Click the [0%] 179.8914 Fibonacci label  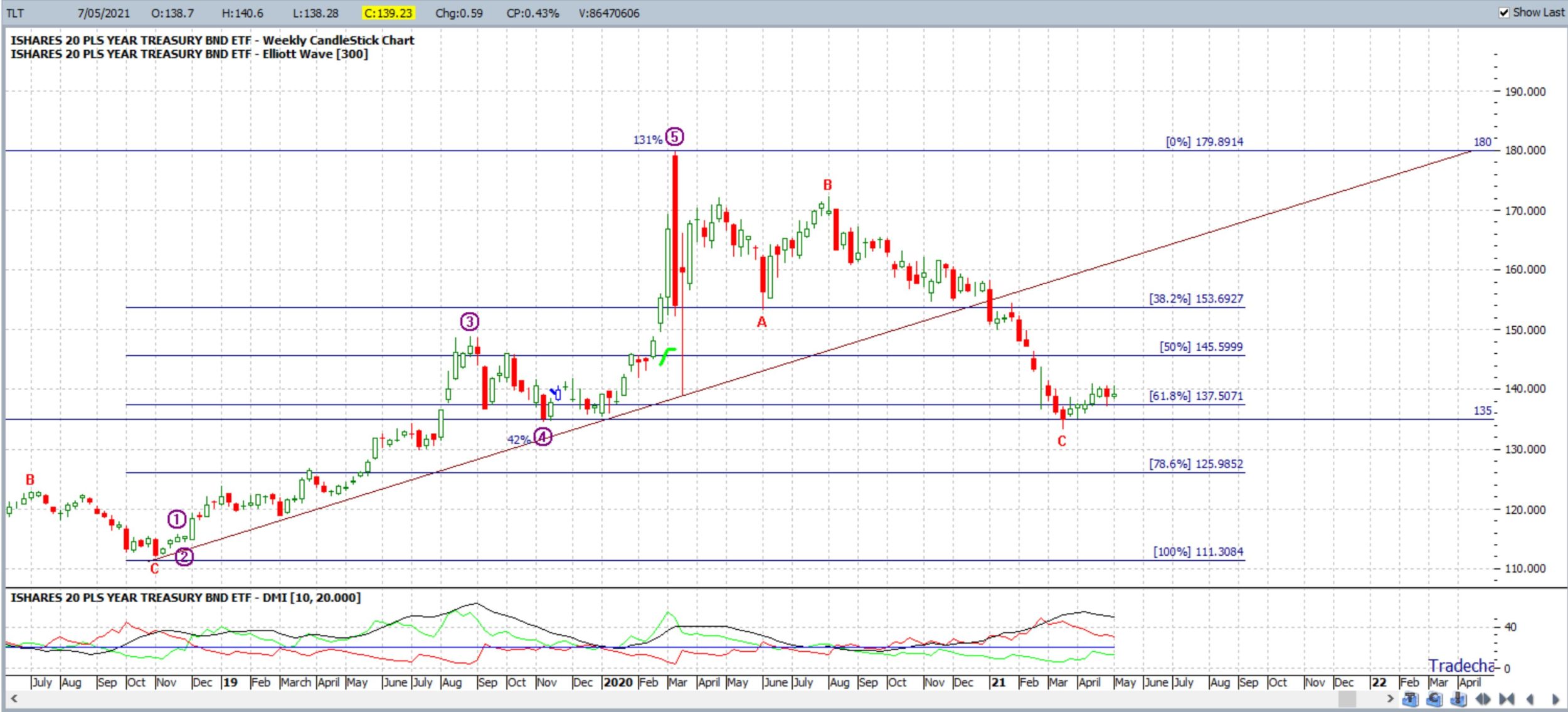1204,142
